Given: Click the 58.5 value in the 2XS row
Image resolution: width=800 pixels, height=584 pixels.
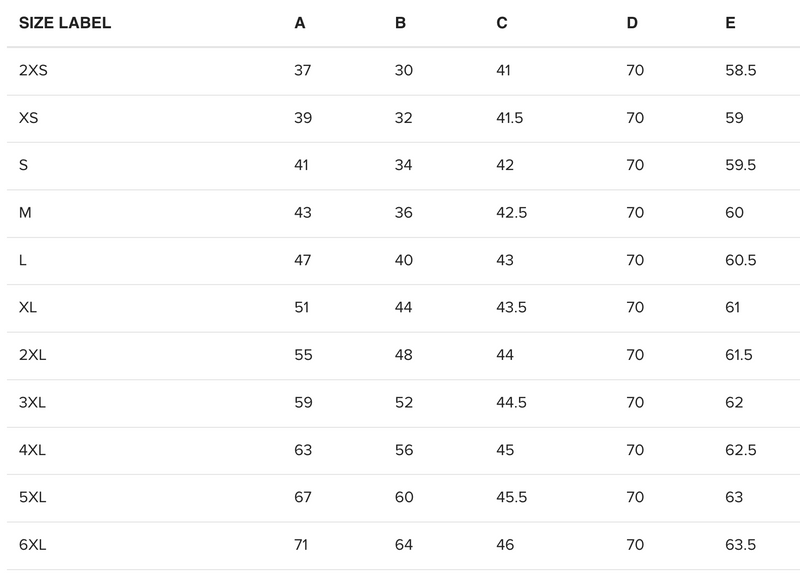Looking at the screenshot, I should click(x=740, y=71).
